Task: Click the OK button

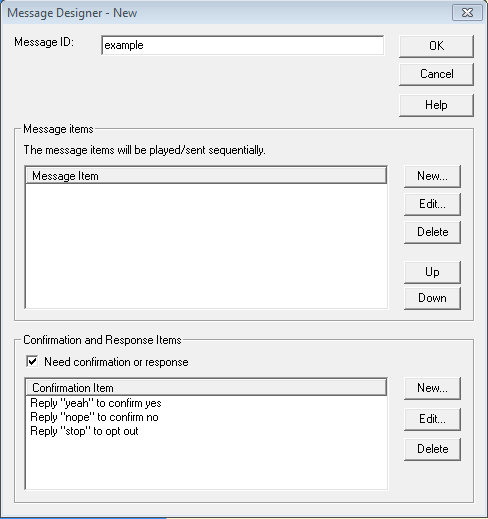Action: pyautogui.click(x=436, y=46)
